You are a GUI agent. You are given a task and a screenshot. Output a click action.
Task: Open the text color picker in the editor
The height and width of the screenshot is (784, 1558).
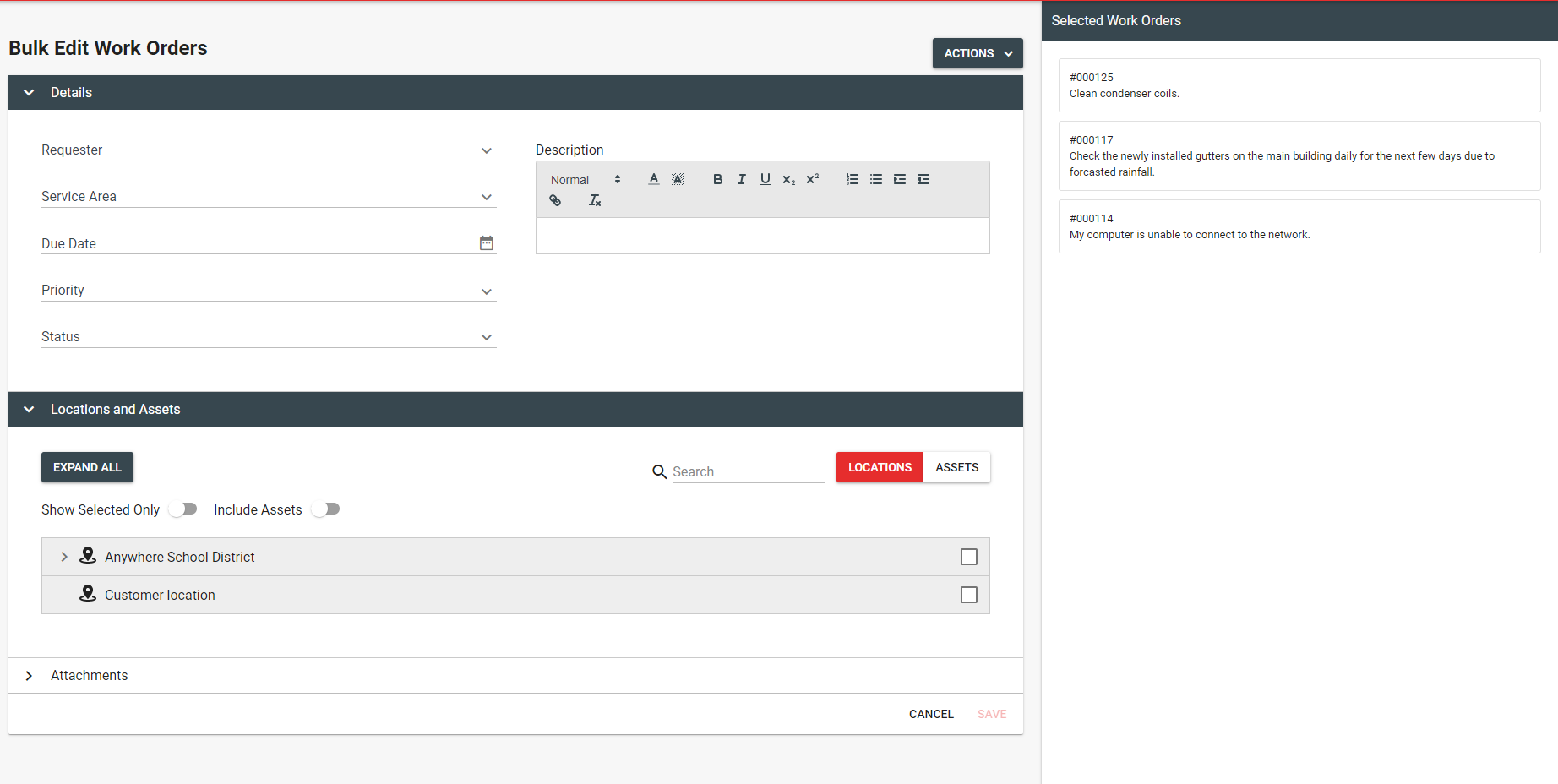click(x=653, y=179)
